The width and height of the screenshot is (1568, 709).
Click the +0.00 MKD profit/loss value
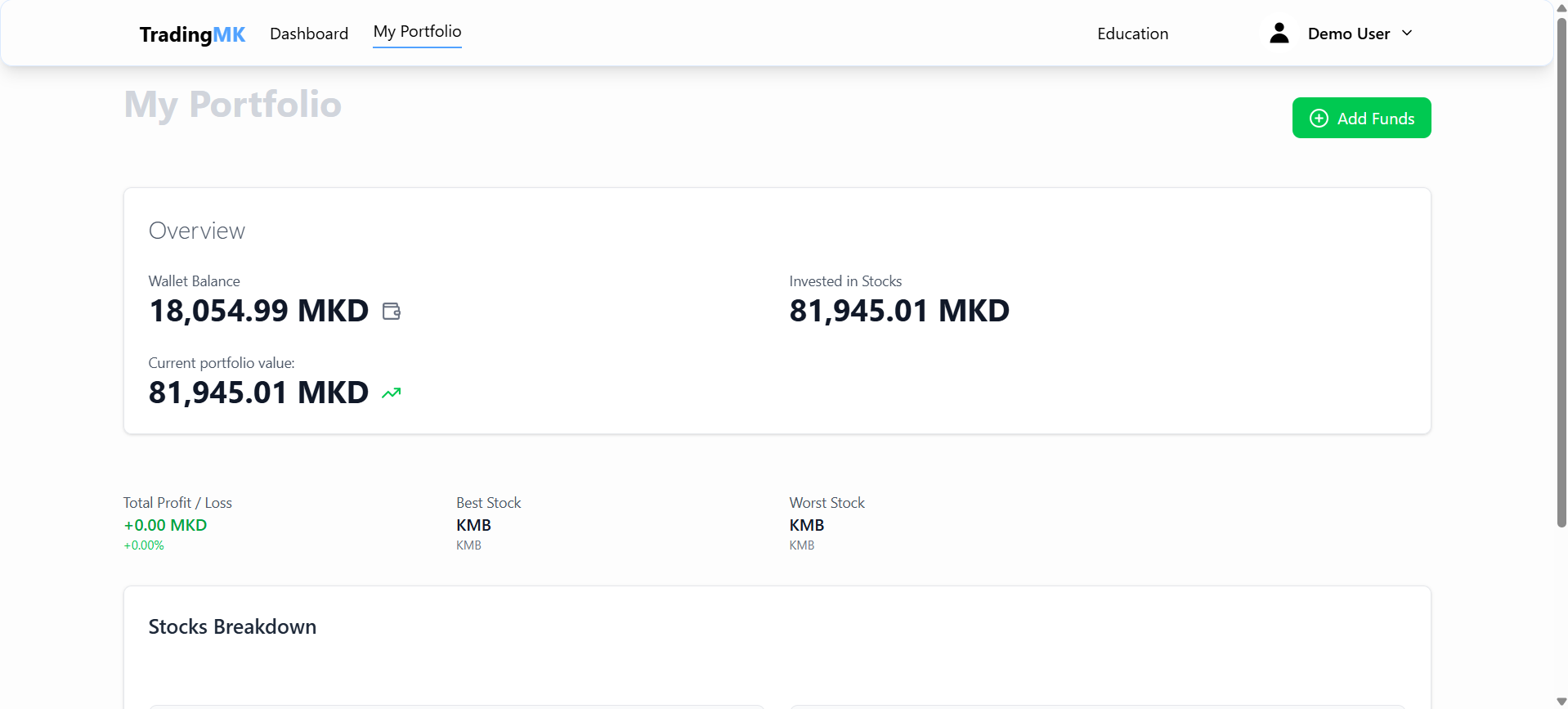pos(165,525)
